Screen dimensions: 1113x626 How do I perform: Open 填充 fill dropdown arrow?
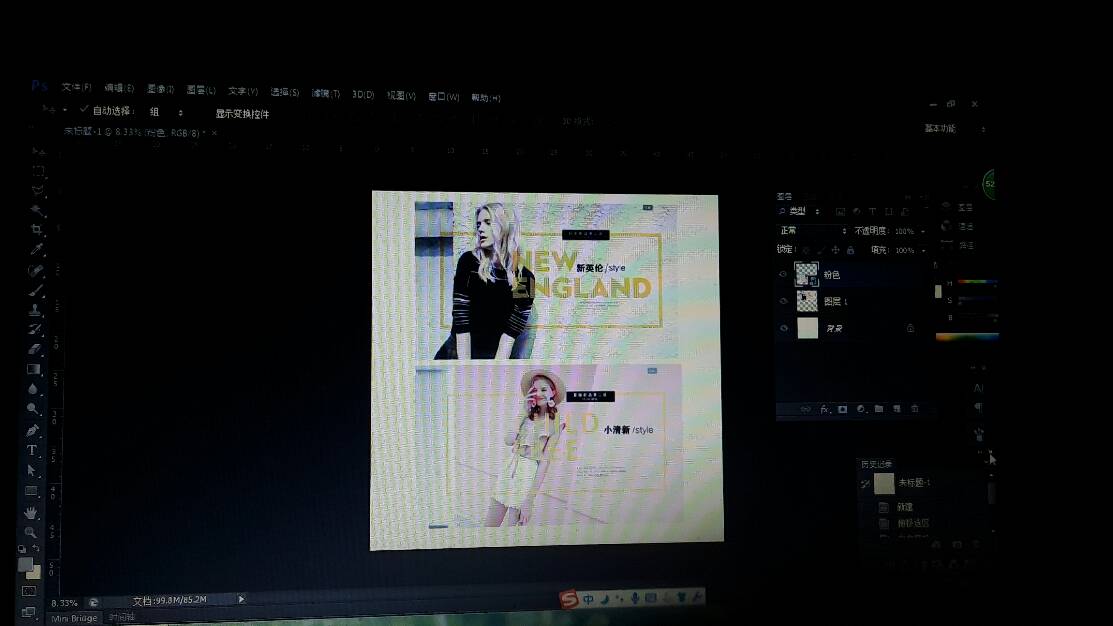[923, 251]
